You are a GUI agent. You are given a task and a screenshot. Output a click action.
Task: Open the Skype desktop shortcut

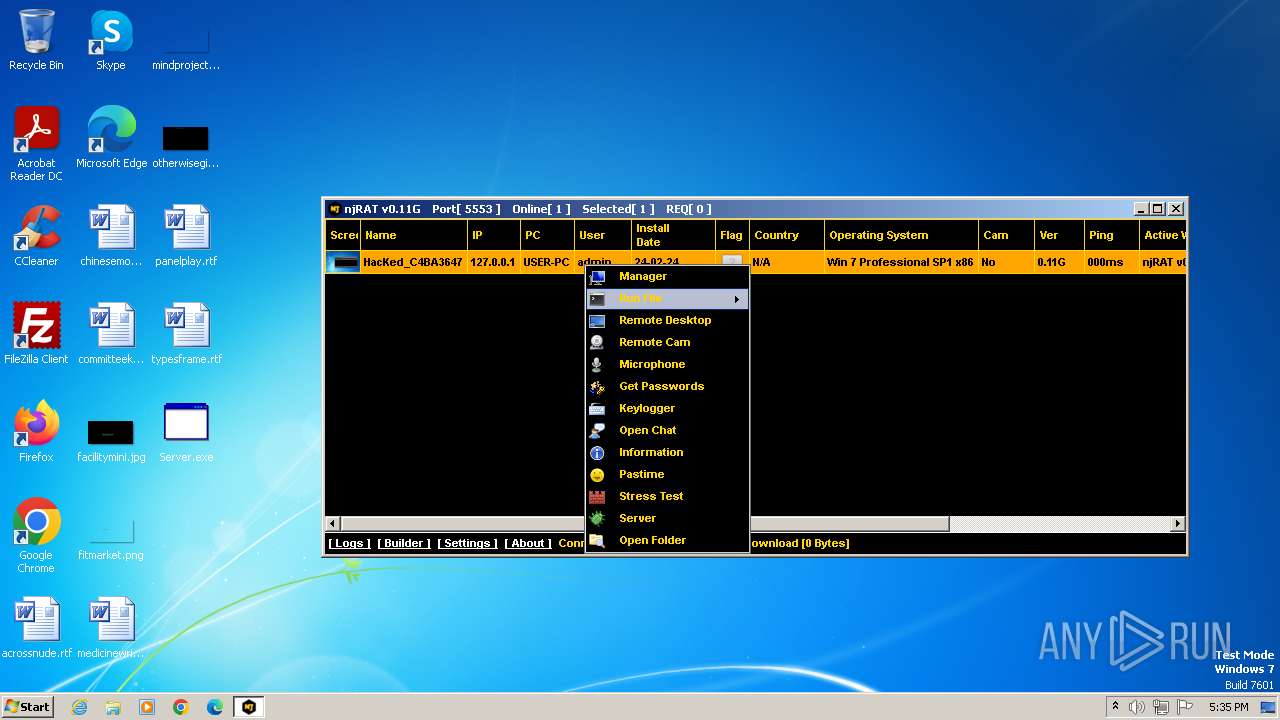(x=111, y=40)
